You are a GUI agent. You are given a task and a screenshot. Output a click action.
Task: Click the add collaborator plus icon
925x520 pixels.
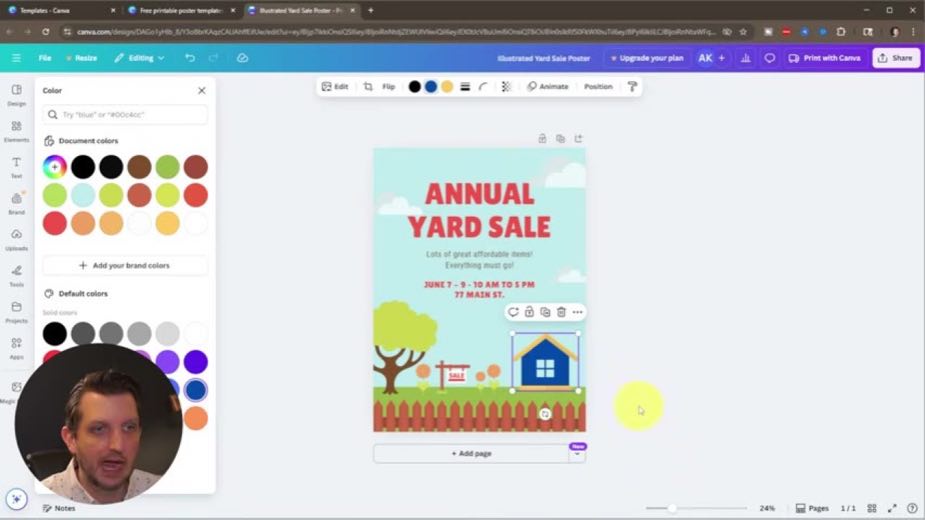pyautogui.click(x=721, y=58)
